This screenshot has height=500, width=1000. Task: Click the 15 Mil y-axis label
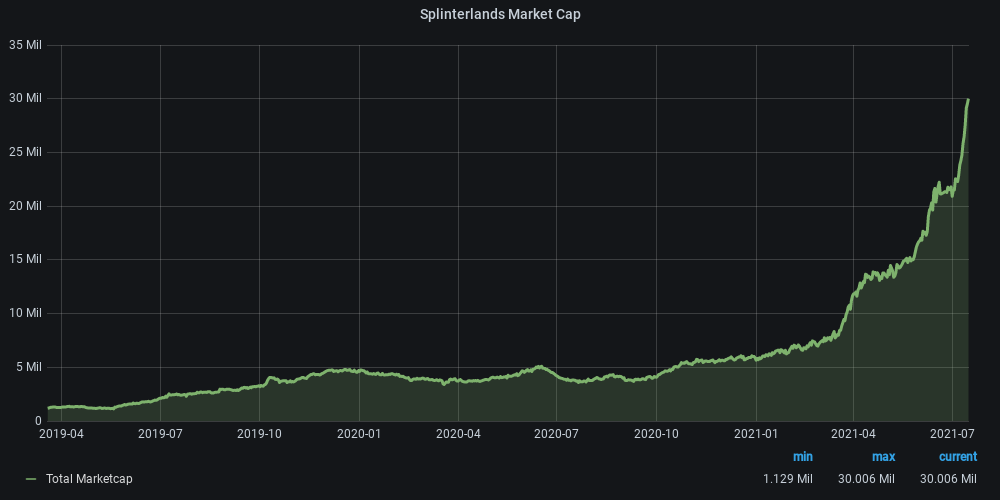coord(26,259)
